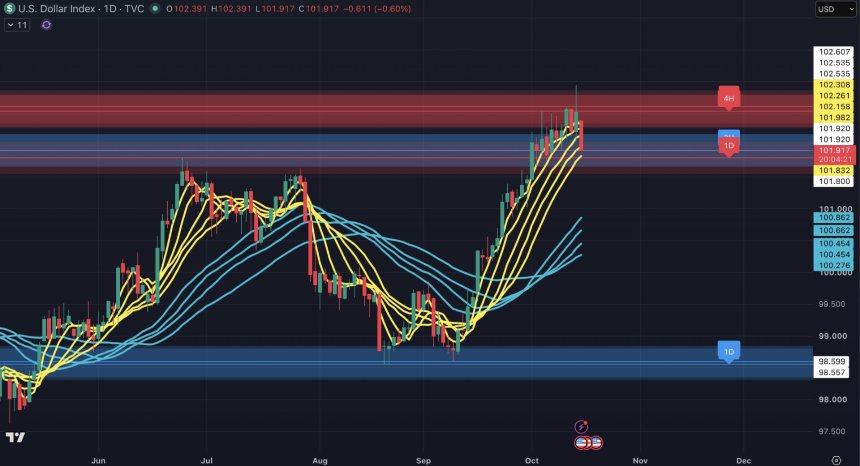Click the Oct time axis label
The width and height of the screenshot is (860, 466).
[531, 461]
